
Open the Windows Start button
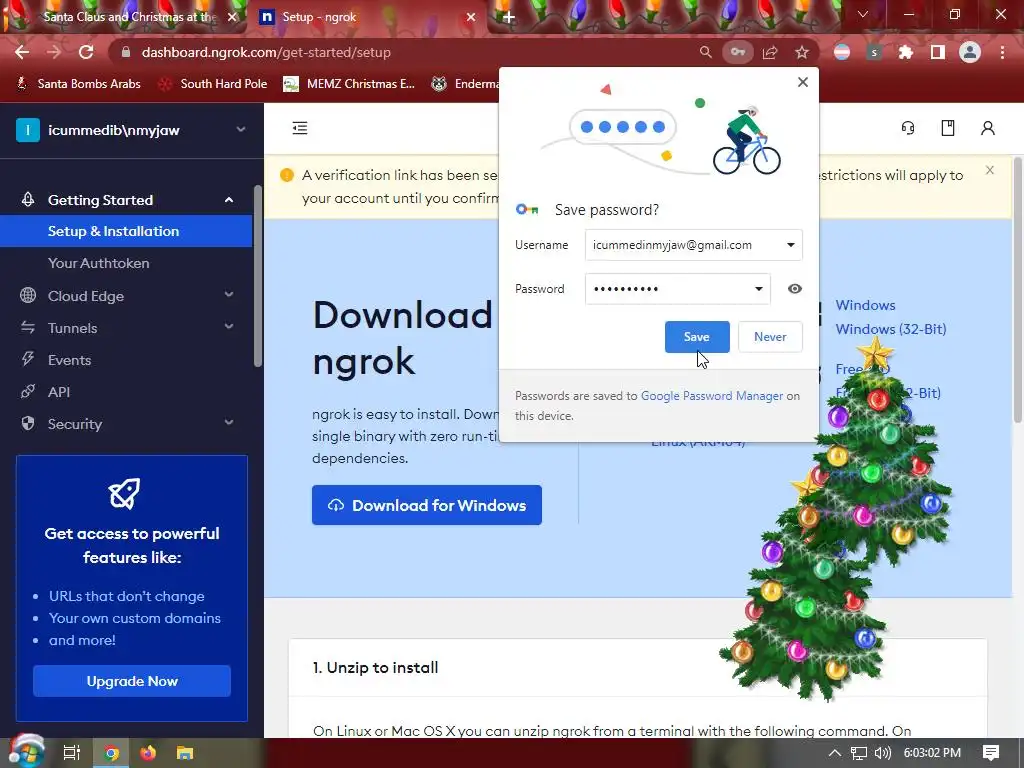tap(26, 752)
